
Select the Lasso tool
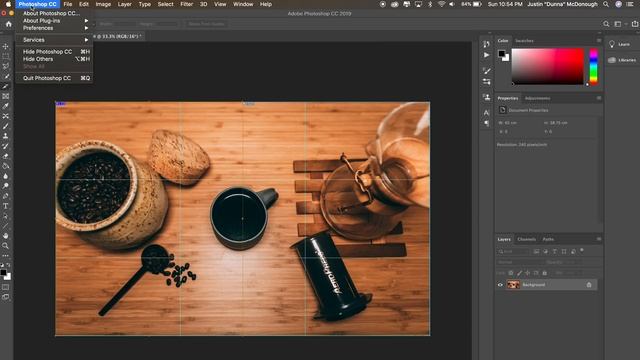(x=6, y=66)
